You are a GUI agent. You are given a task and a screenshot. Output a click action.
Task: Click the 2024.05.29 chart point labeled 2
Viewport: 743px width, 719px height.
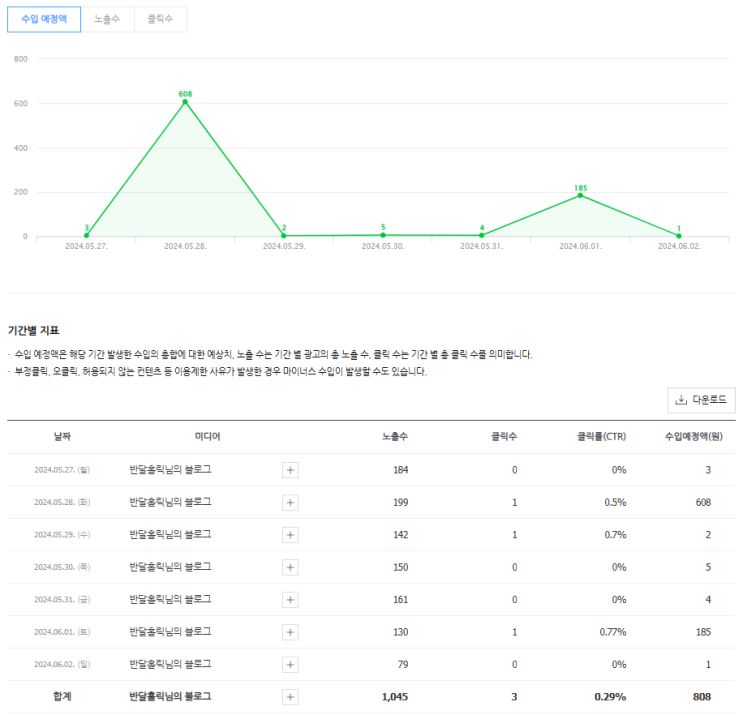(x=284, y=236)
